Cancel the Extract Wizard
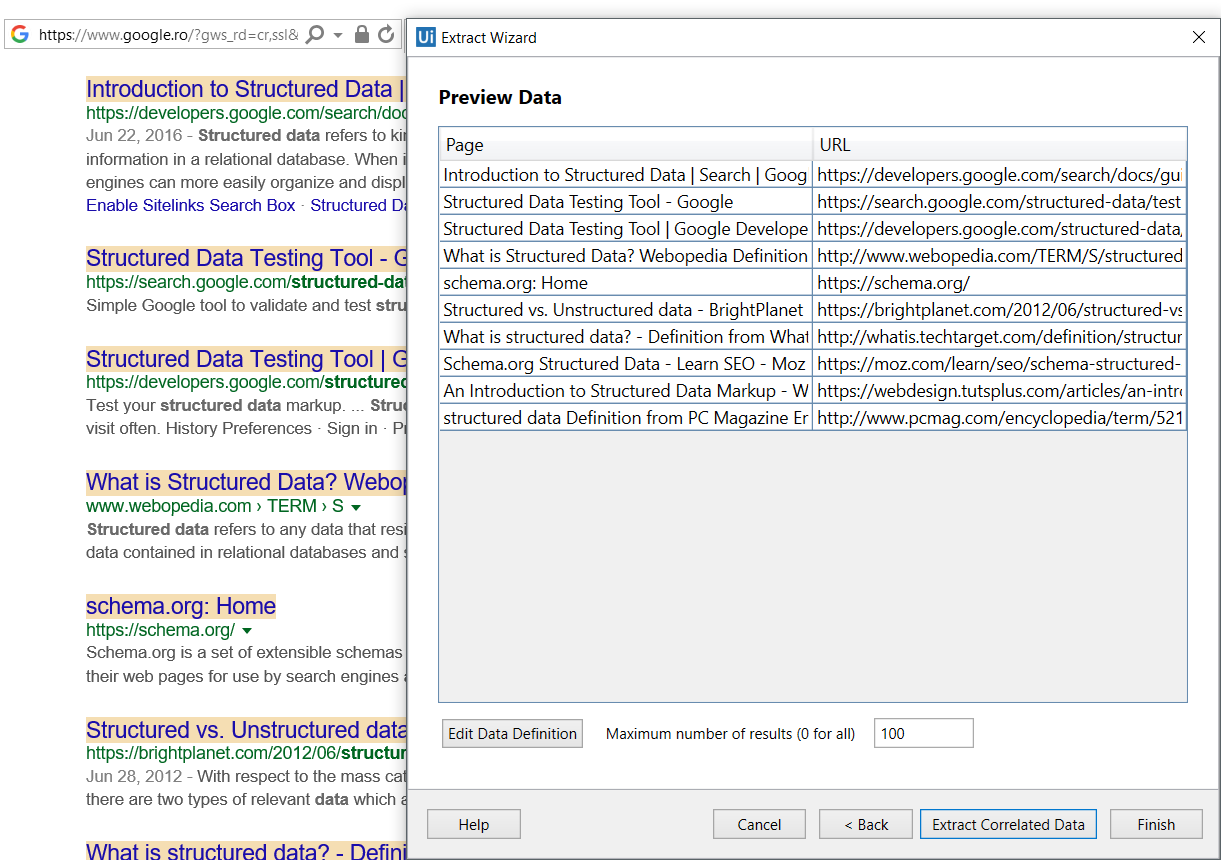The image size is (1221, 860). (759, 824)
